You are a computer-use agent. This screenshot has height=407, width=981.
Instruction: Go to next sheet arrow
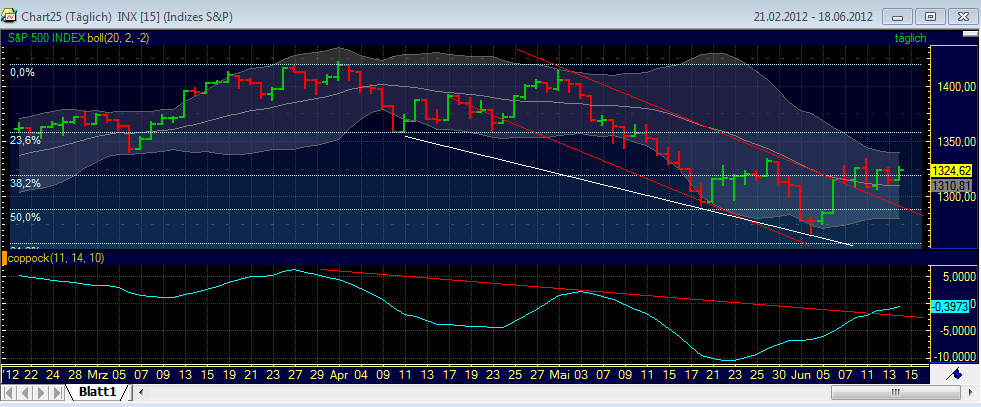point(41,393)
